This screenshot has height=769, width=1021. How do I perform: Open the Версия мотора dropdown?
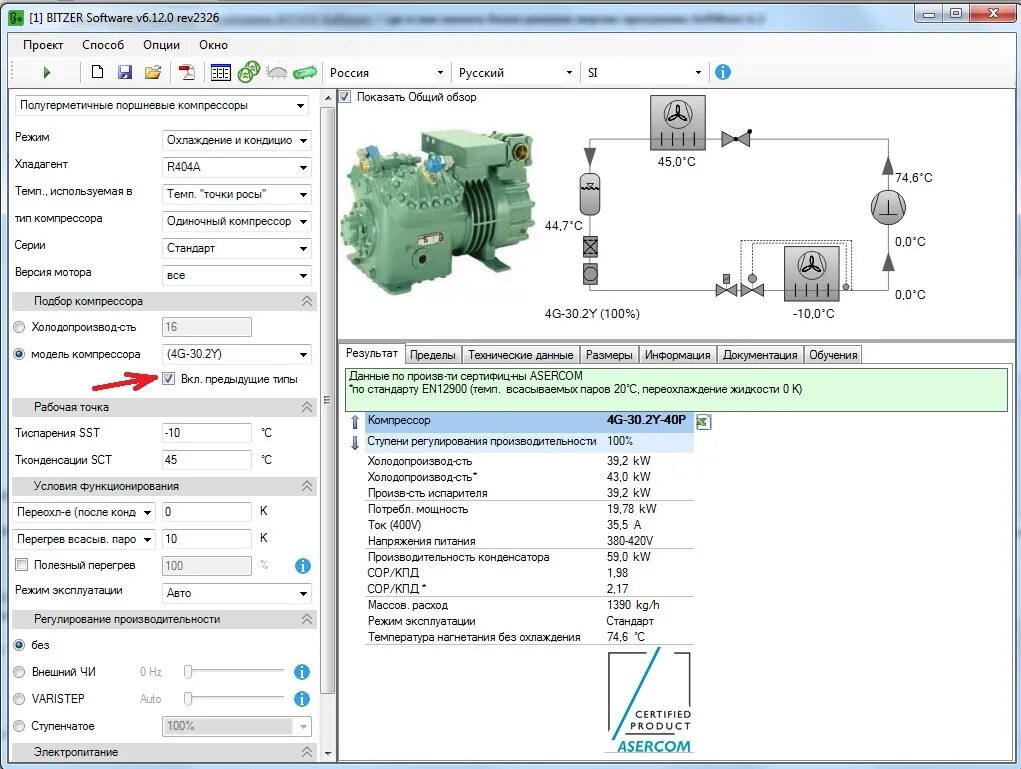tap(236, 275)
